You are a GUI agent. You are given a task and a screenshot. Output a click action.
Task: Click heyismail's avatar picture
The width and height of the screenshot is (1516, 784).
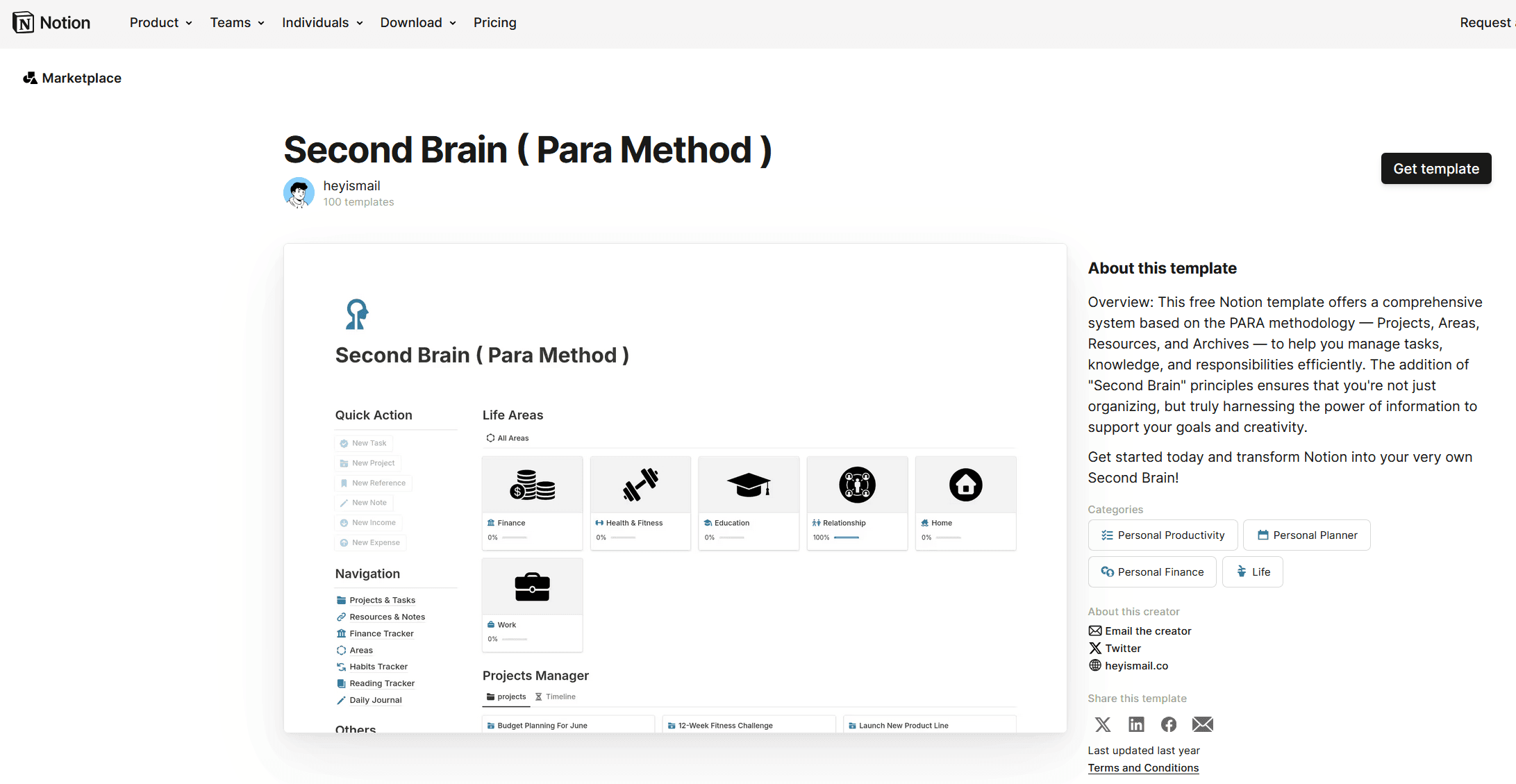[x=299, y=193]
